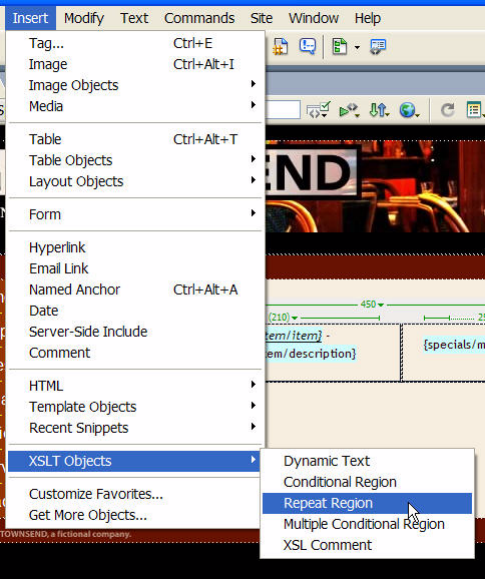
Task: Click the green 450 table width indicator
Action: pos(372,304)
